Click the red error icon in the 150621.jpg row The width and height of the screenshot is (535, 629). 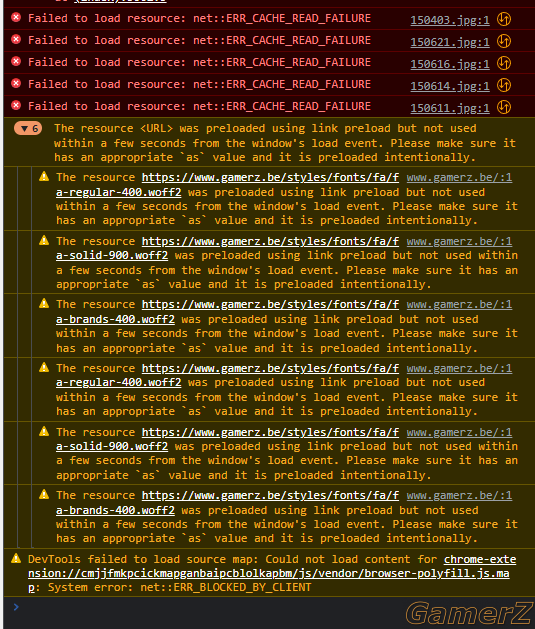16,39
